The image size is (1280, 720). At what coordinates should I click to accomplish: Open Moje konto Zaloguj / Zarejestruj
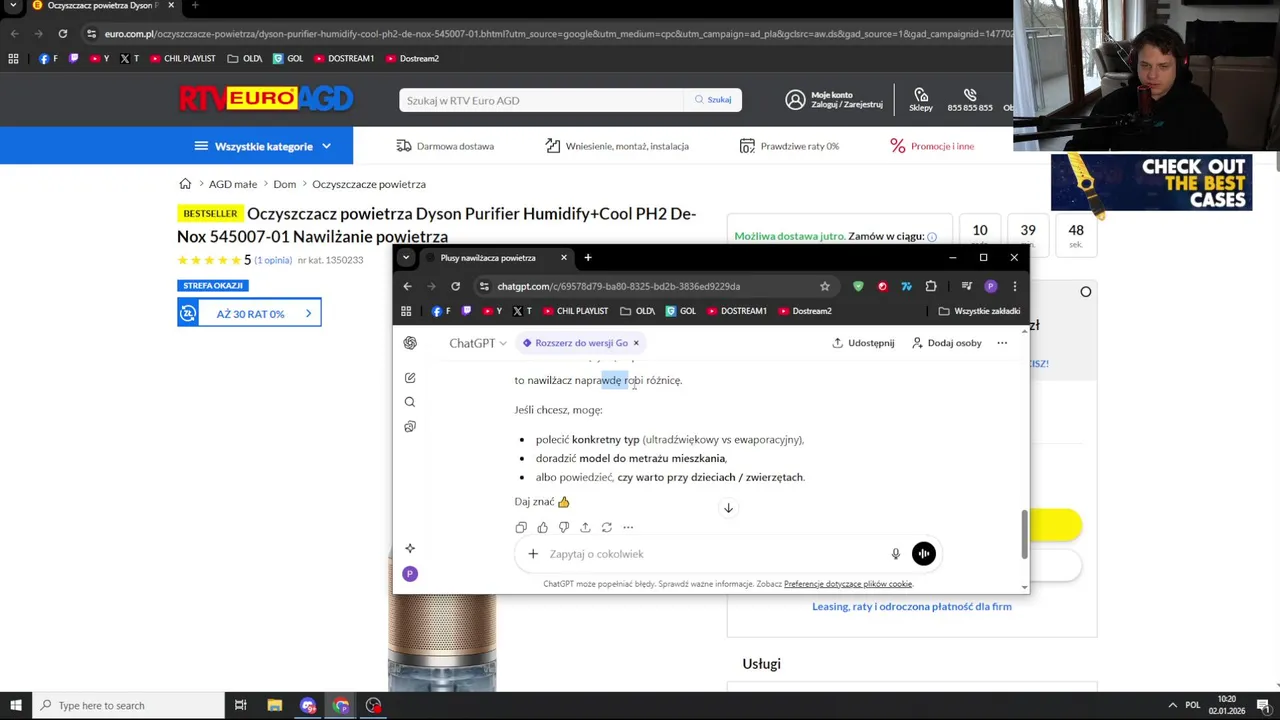click(x=834, y=100)
